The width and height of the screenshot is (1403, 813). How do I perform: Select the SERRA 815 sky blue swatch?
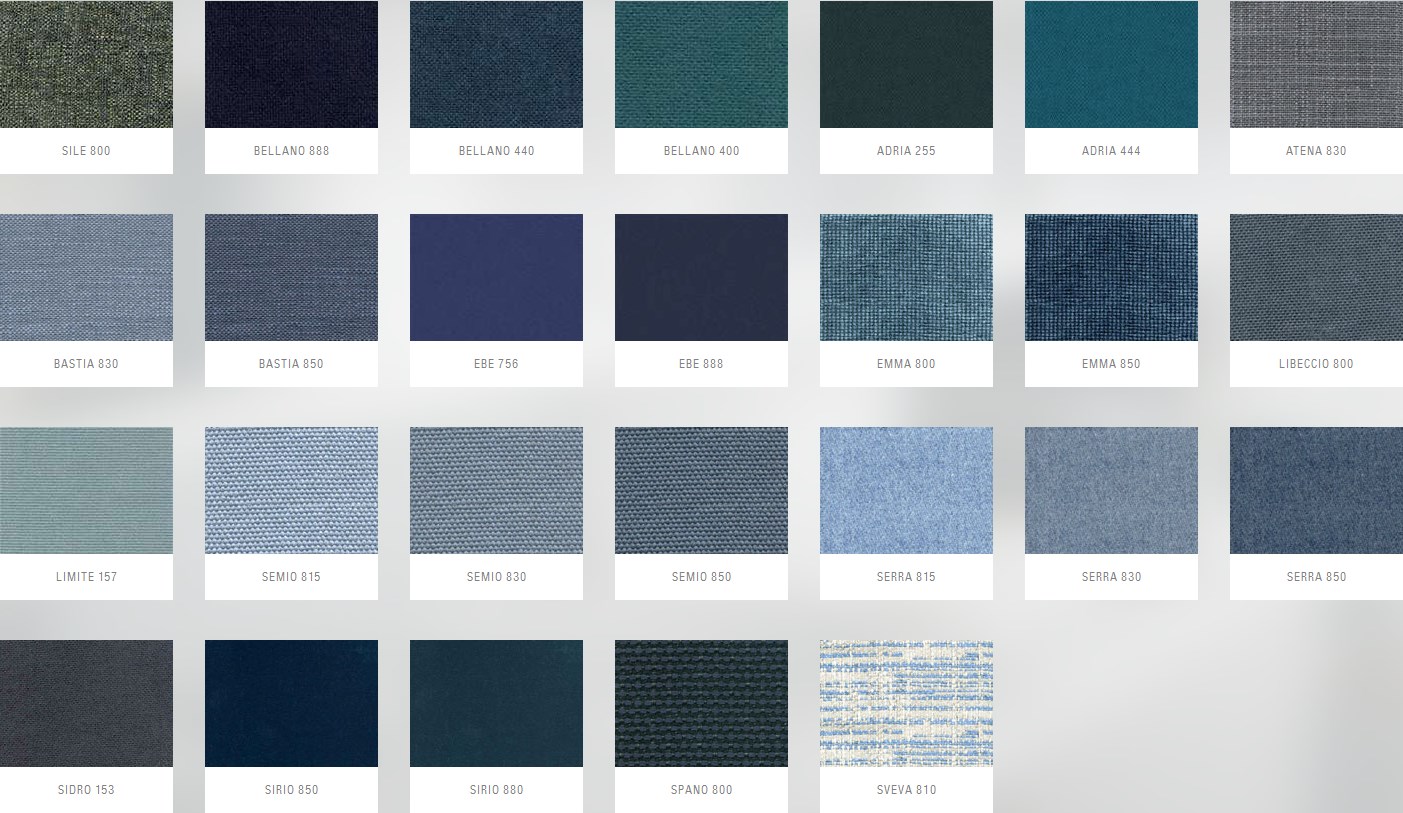[x=906, y=490]
